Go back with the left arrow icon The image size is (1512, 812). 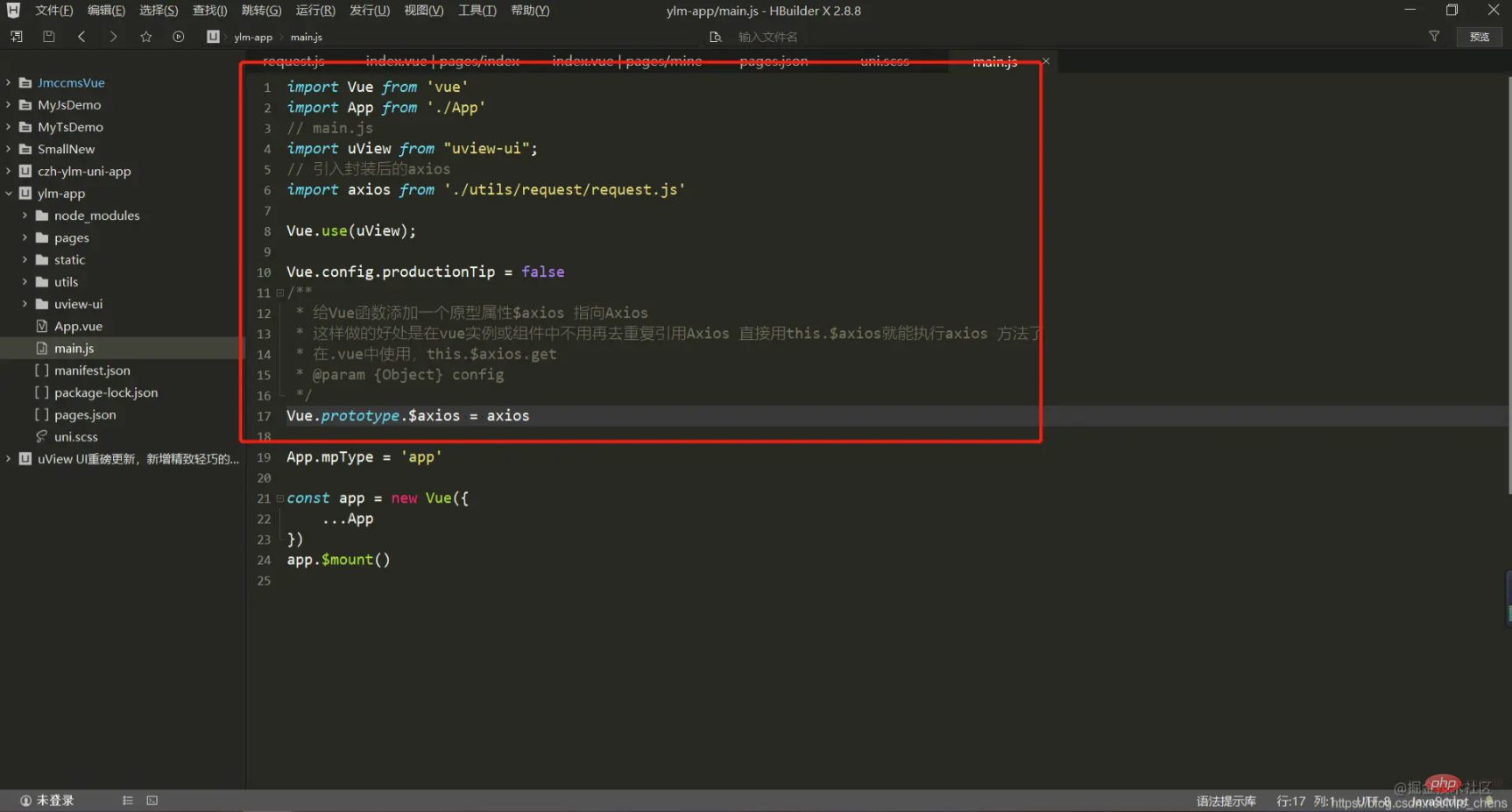click(x=81, y=37)
